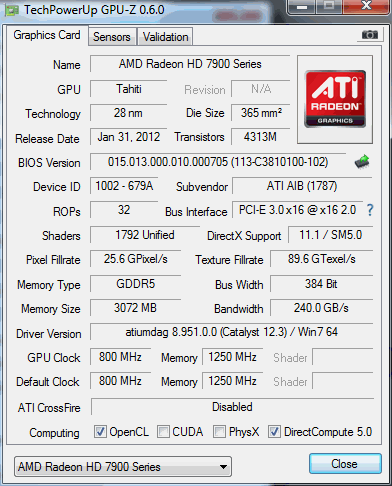This screenshot has width=392, height=486.
Task: Click the BIOS save chip icon
Action: (x=362, y=162)
